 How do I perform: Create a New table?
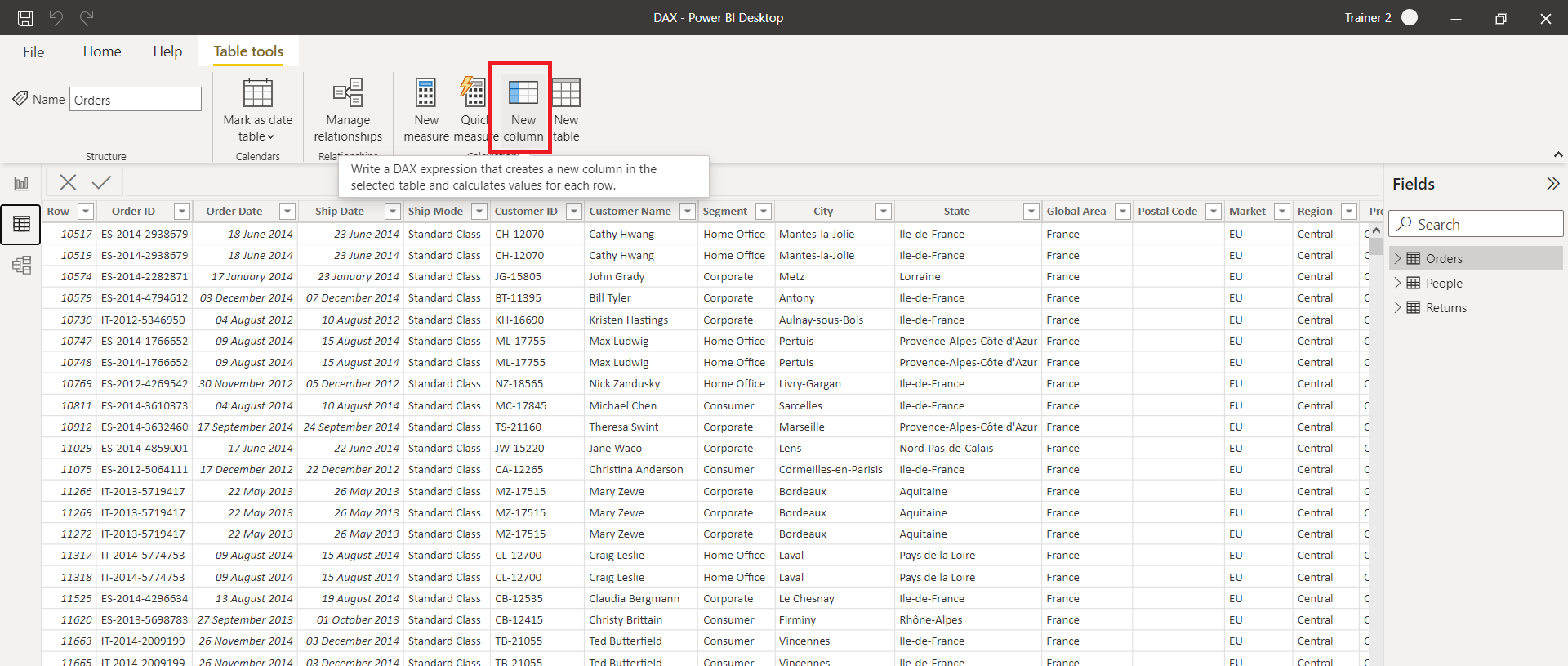point(566,110)
